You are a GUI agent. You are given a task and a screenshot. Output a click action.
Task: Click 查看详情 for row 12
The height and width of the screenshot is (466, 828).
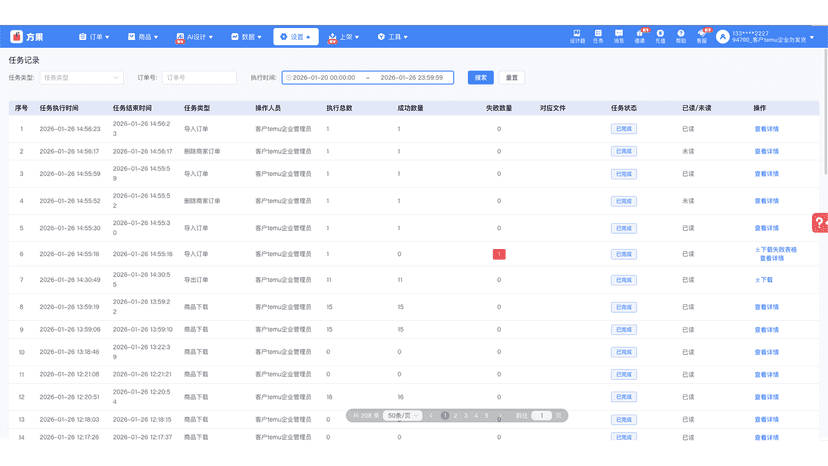coord(766,397)
